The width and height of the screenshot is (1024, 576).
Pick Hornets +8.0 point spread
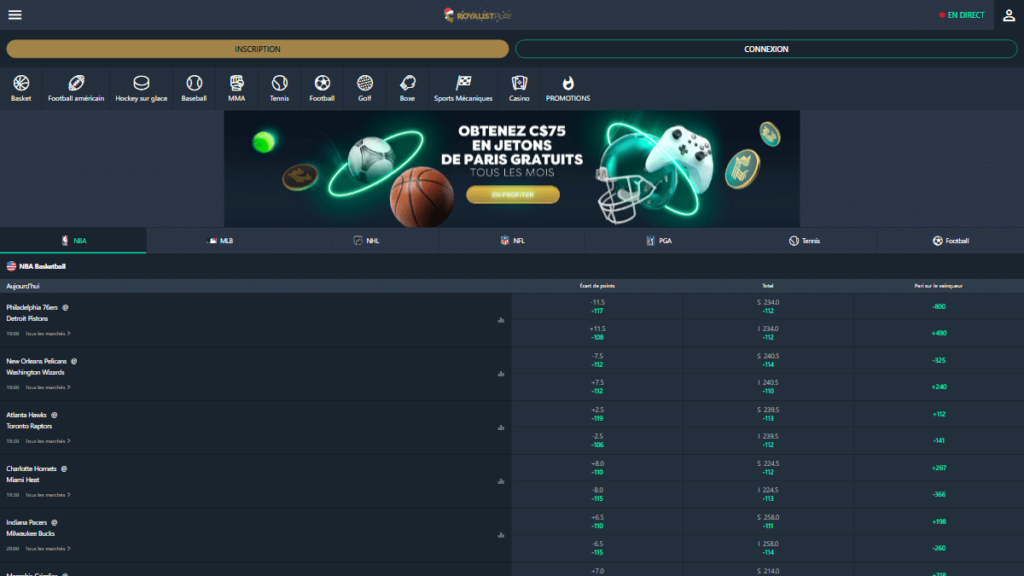coord(597,468)
